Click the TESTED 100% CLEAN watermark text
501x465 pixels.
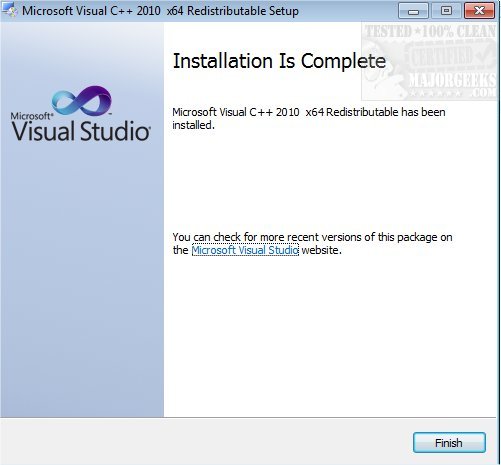point(430,32)
